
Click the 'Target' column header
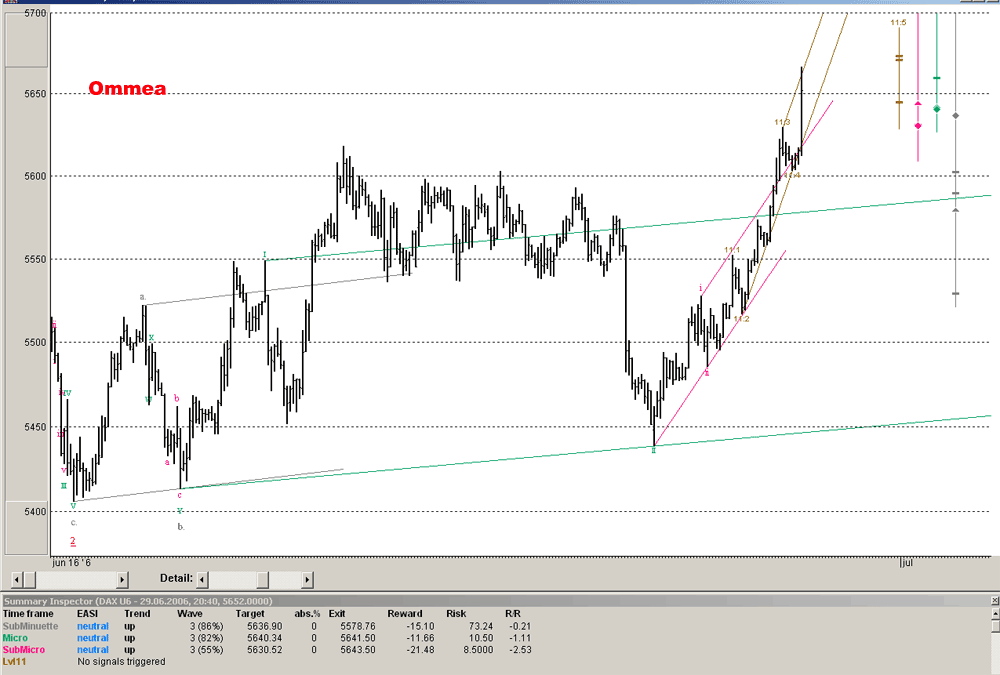pyautogui.click(x=250, y=614)
